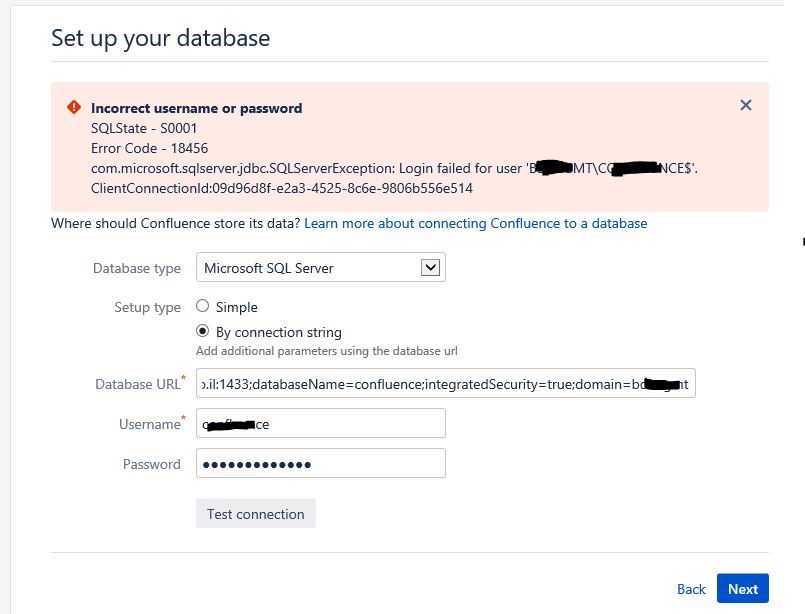Select the Simple setup type radio
This screenshot has height=614, width=805.
pyautogui.click(x=203, y=307)
